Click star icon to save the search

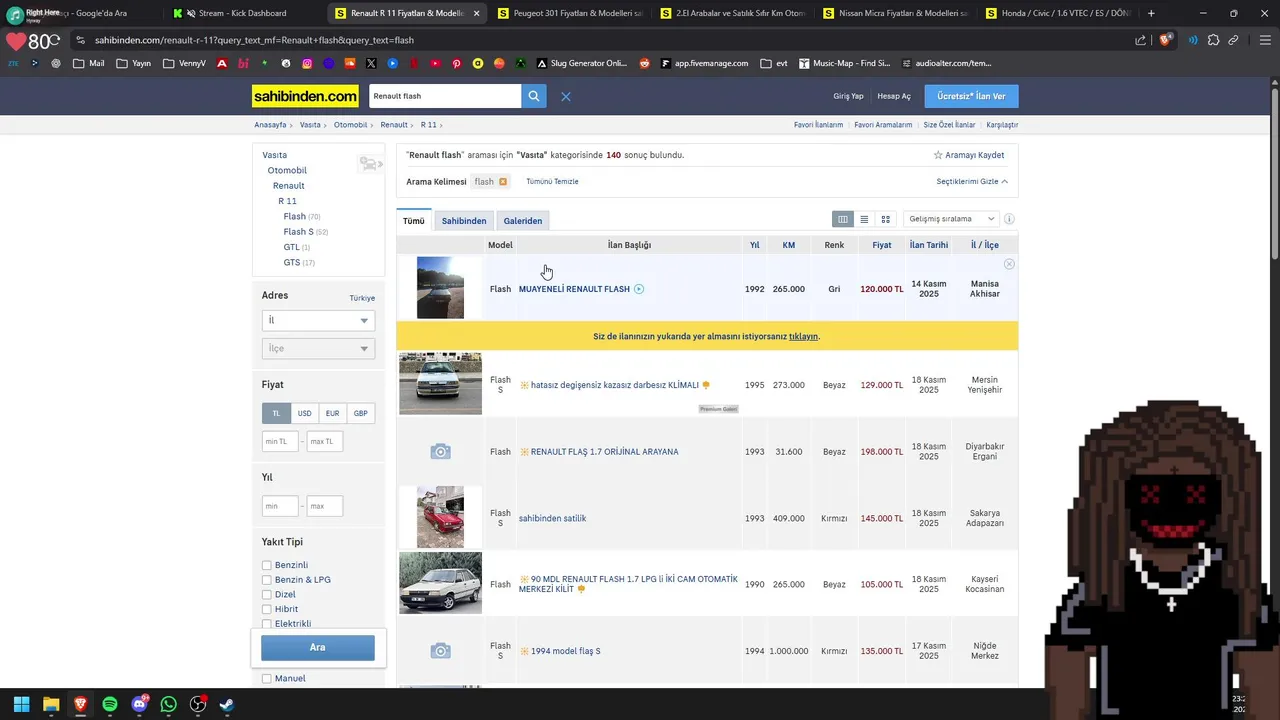point(938,155)
